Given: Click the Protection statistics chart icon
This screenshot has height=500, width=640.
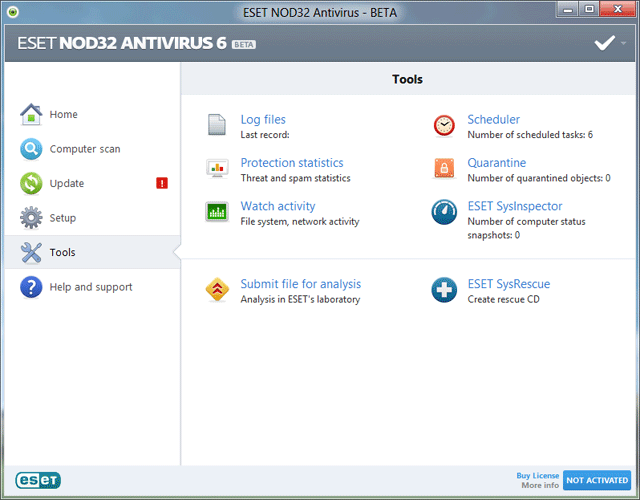Looking at the screenshot, I should 217,168.
